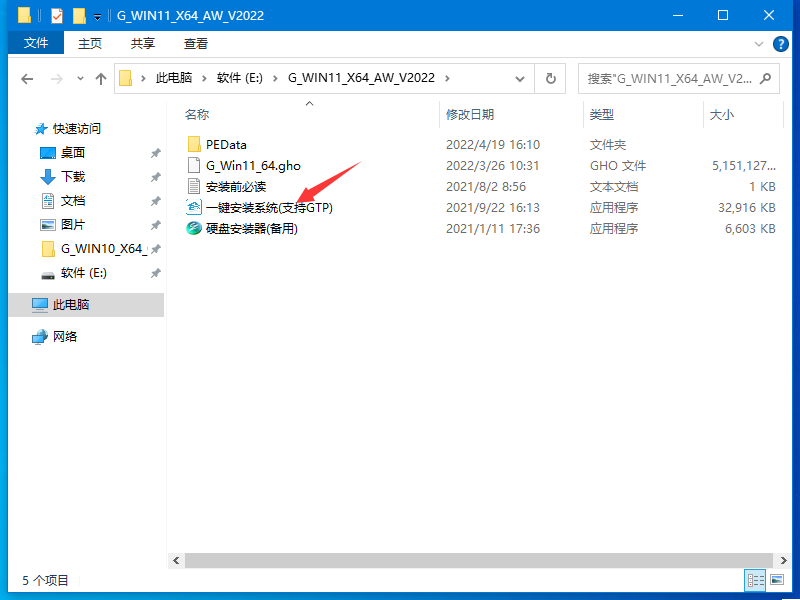Click inside the search box

point(660,78)
